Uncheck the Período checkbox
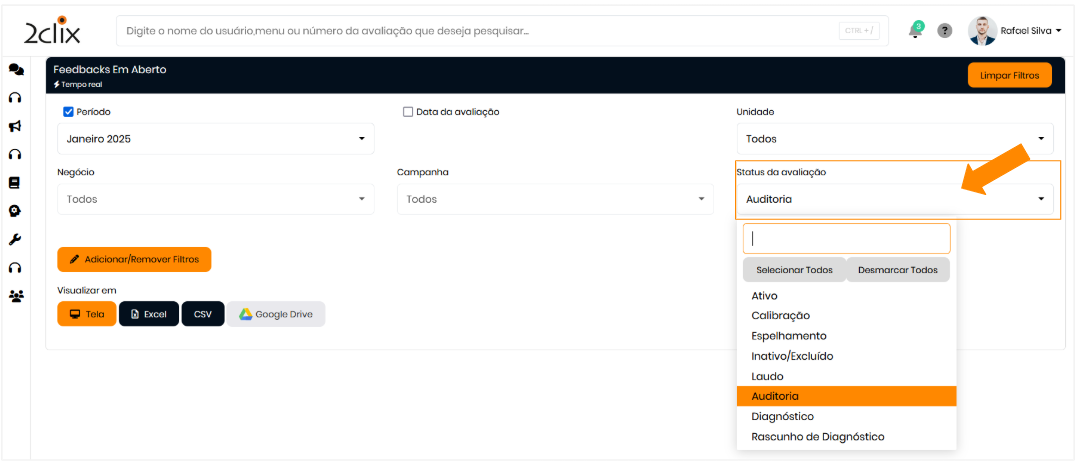The image size is (1081, 469). pos(69,112)
